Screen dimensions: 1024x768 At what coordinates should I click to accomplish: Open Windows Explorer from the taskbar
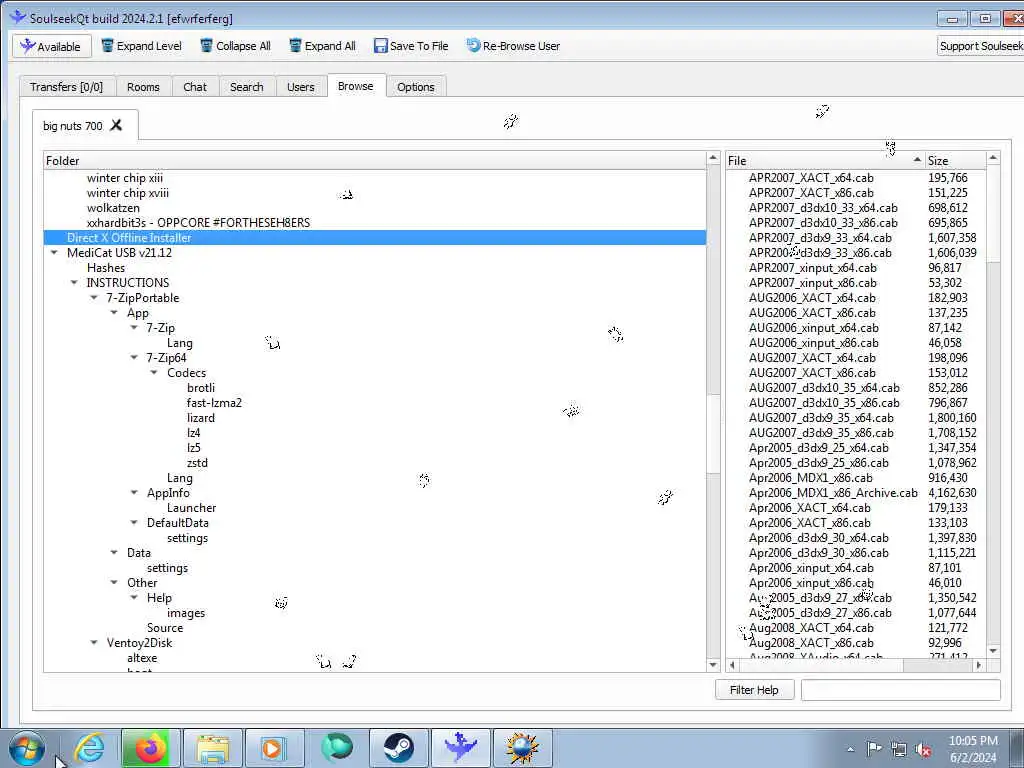pos(212,748)
